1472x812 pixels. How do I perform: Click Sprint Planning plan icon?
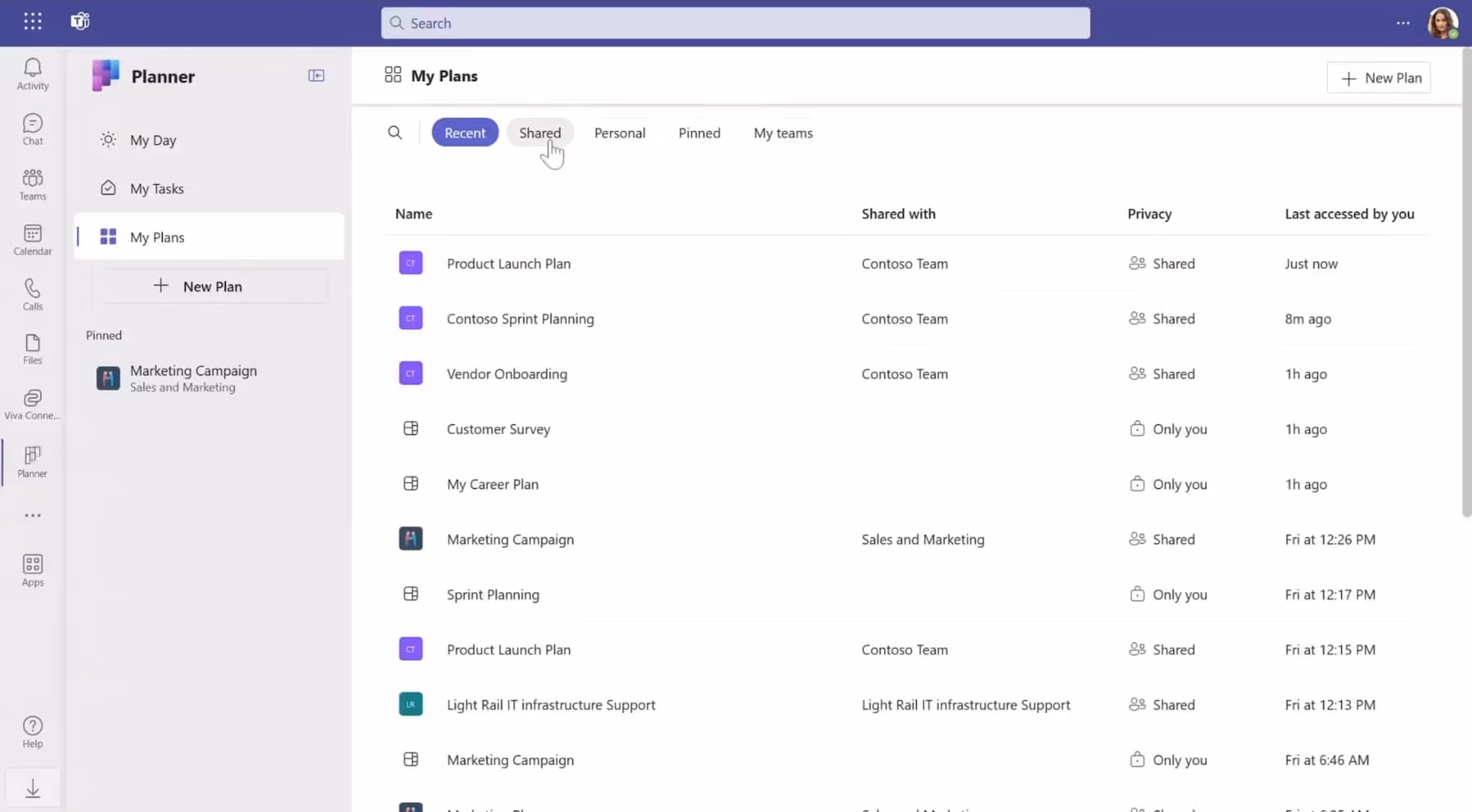[411, 594]
